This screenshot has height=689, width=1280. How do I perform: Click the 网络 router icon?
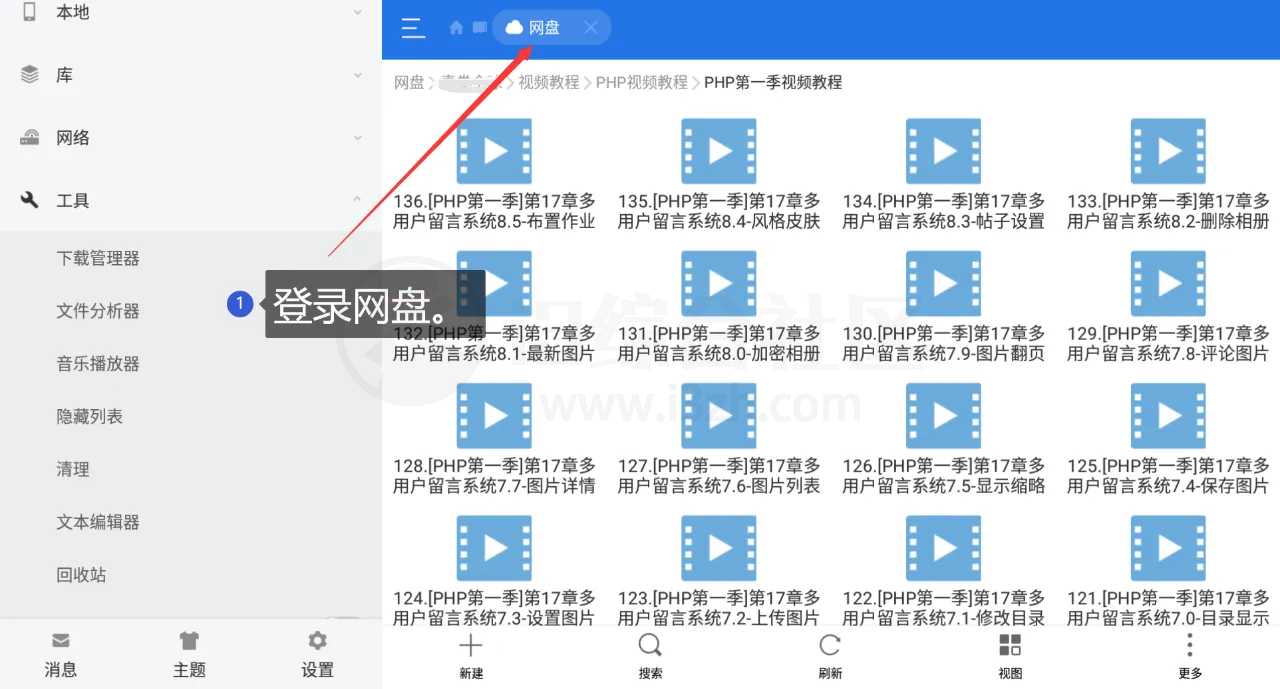(29, 138)
